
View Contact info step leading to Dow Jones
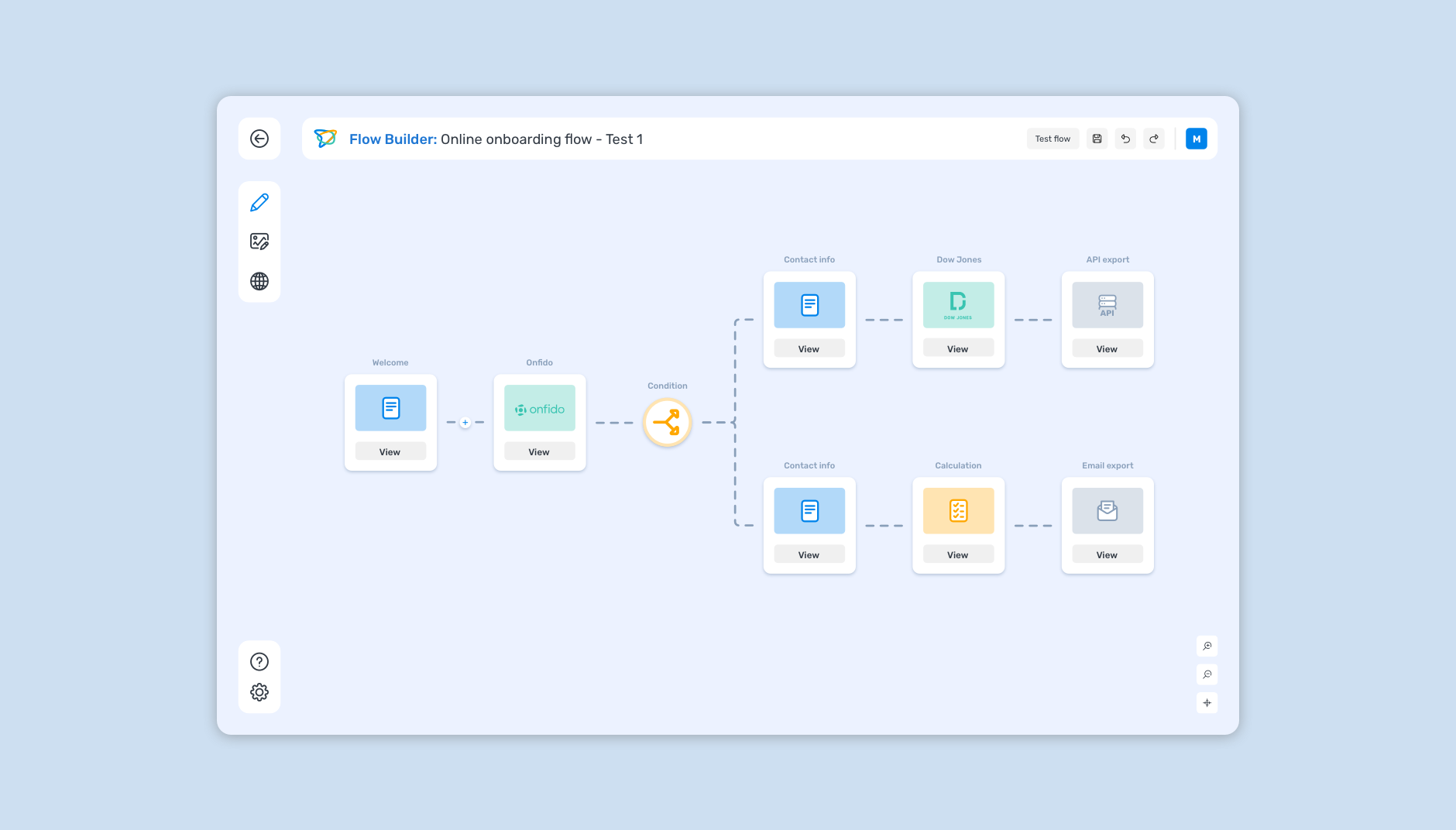click(809, 348)
